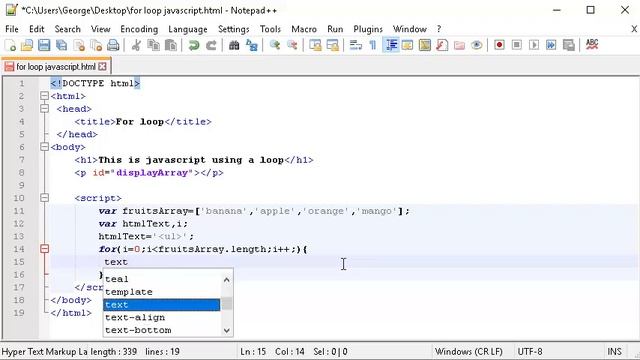640x360 pixels.
Task: Click the Paste toolbar icon
Action: 171,45
